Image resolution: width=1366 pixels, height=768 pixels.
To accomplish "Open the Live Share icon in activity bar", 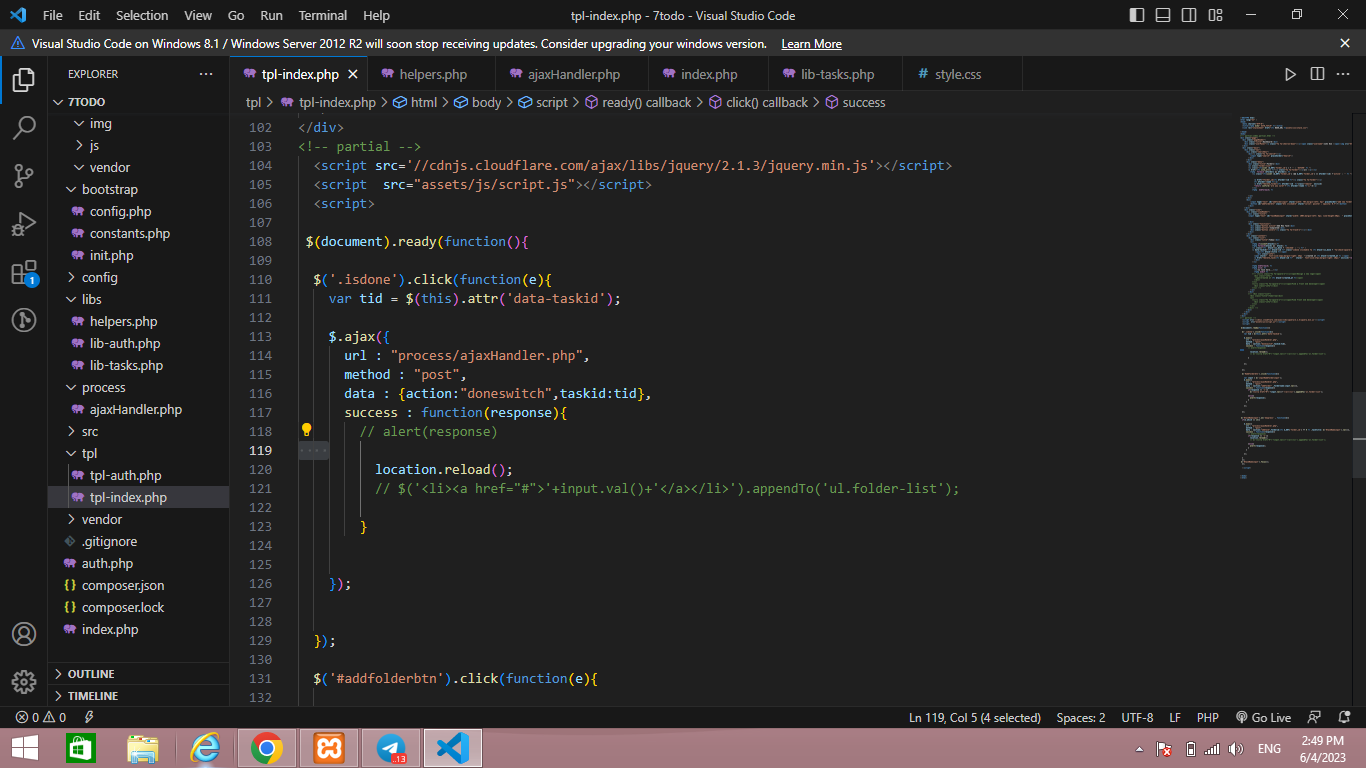I will [x=24, y=321].
